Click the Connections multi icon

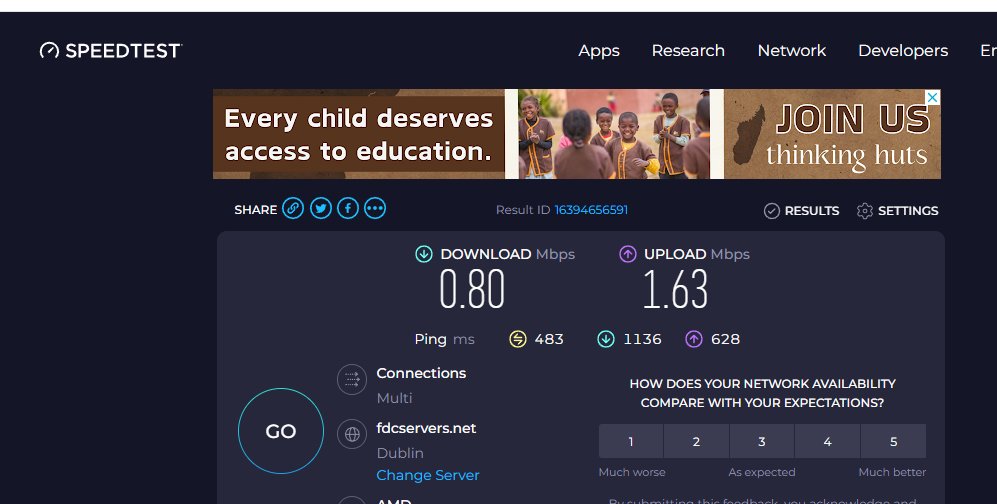pos(352,379)
